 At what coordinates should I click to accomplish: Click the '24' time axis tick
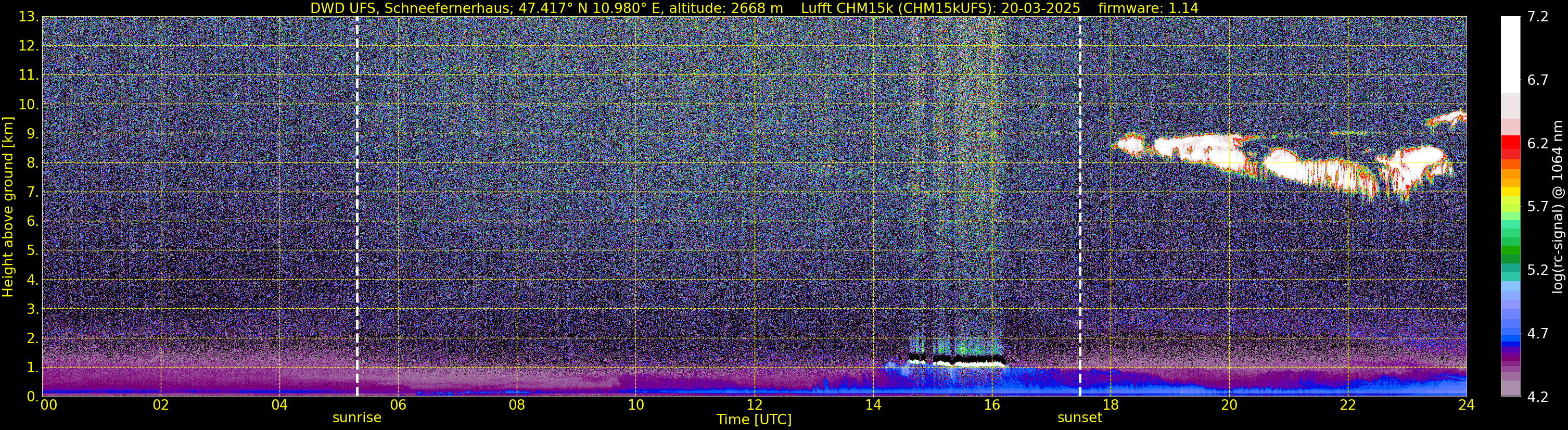tap(1467, 405)
